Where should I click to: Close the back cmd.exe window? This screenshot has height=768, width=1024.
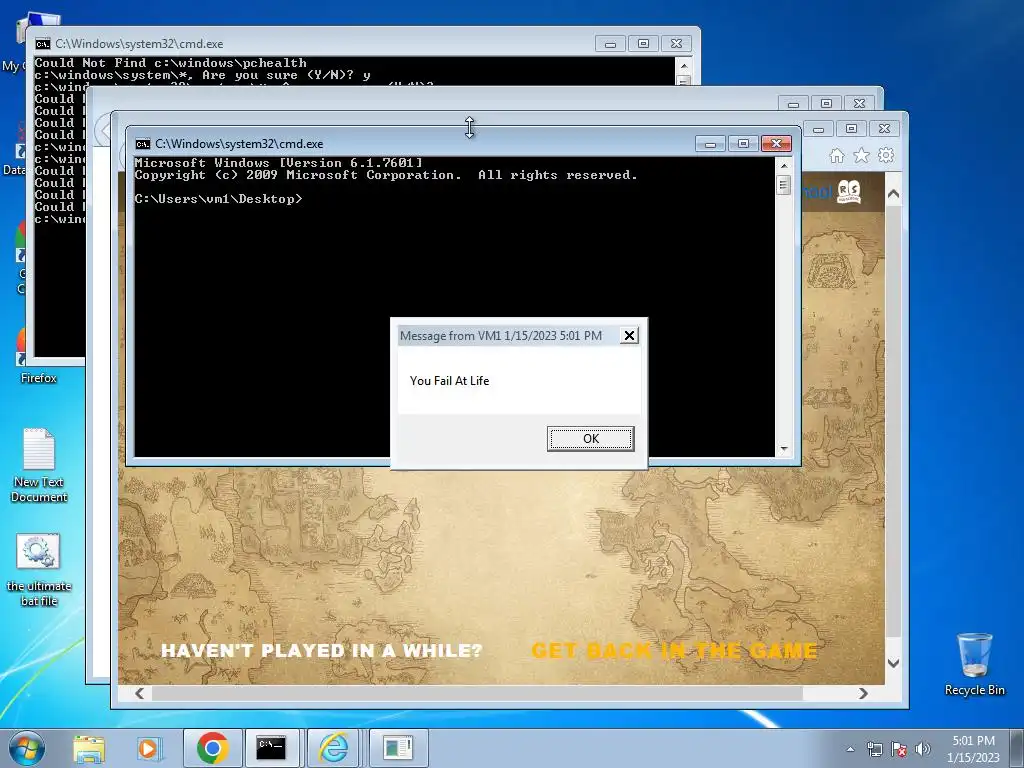(677, 44)
